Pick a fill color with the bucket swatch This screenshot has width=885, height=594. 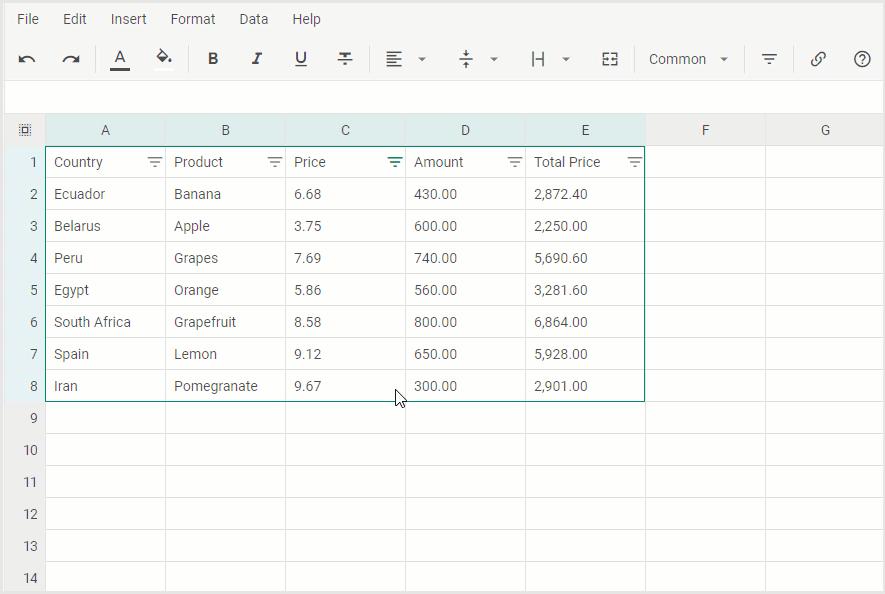click(164, 59)
